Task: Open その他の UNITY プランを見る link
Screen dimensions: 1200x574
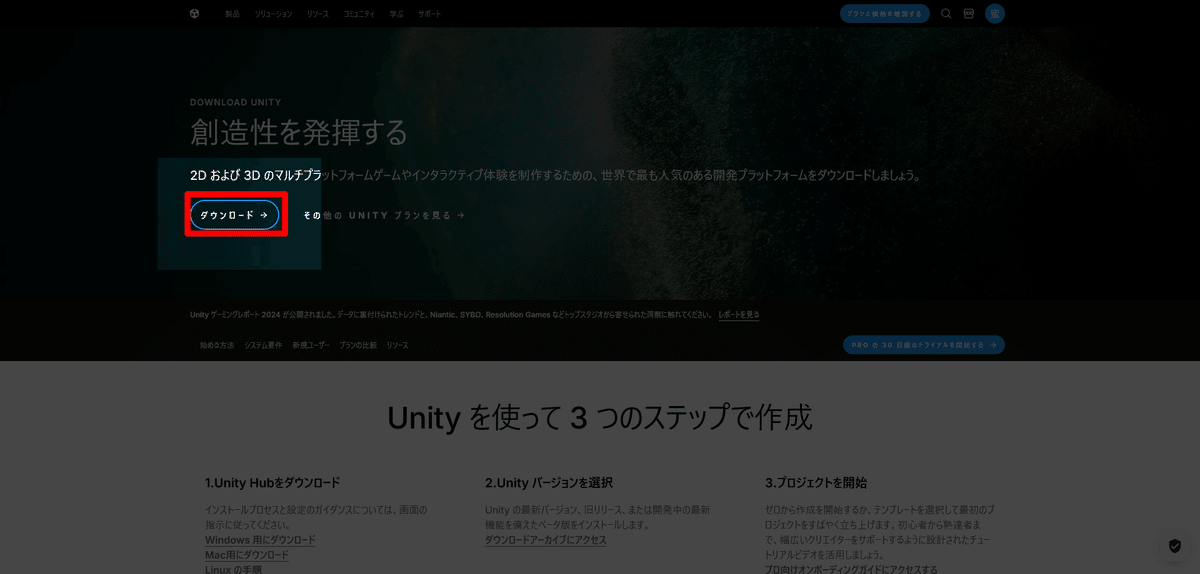Action: pyautogui.click(x=384, y=215)
